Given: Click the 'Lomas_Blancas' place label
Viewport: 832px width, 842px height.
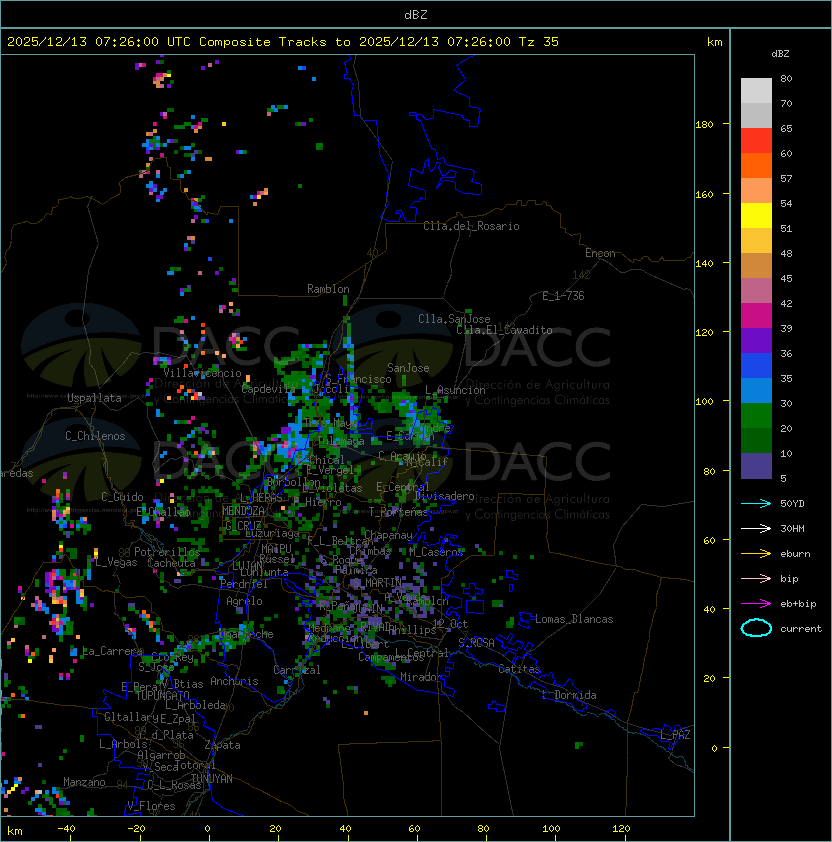Looking at the screenshot, I should (x=574, y=619).
